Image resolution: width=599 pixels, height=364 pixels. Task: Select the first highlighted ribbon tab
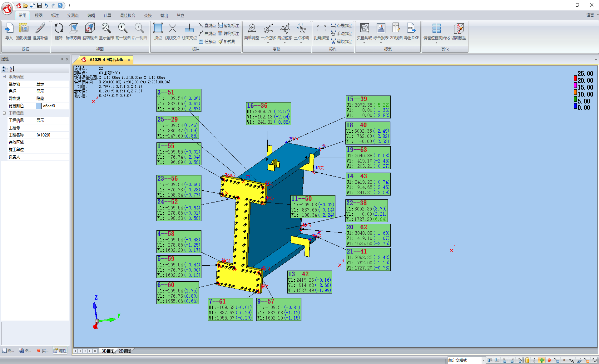pos(23,15)
